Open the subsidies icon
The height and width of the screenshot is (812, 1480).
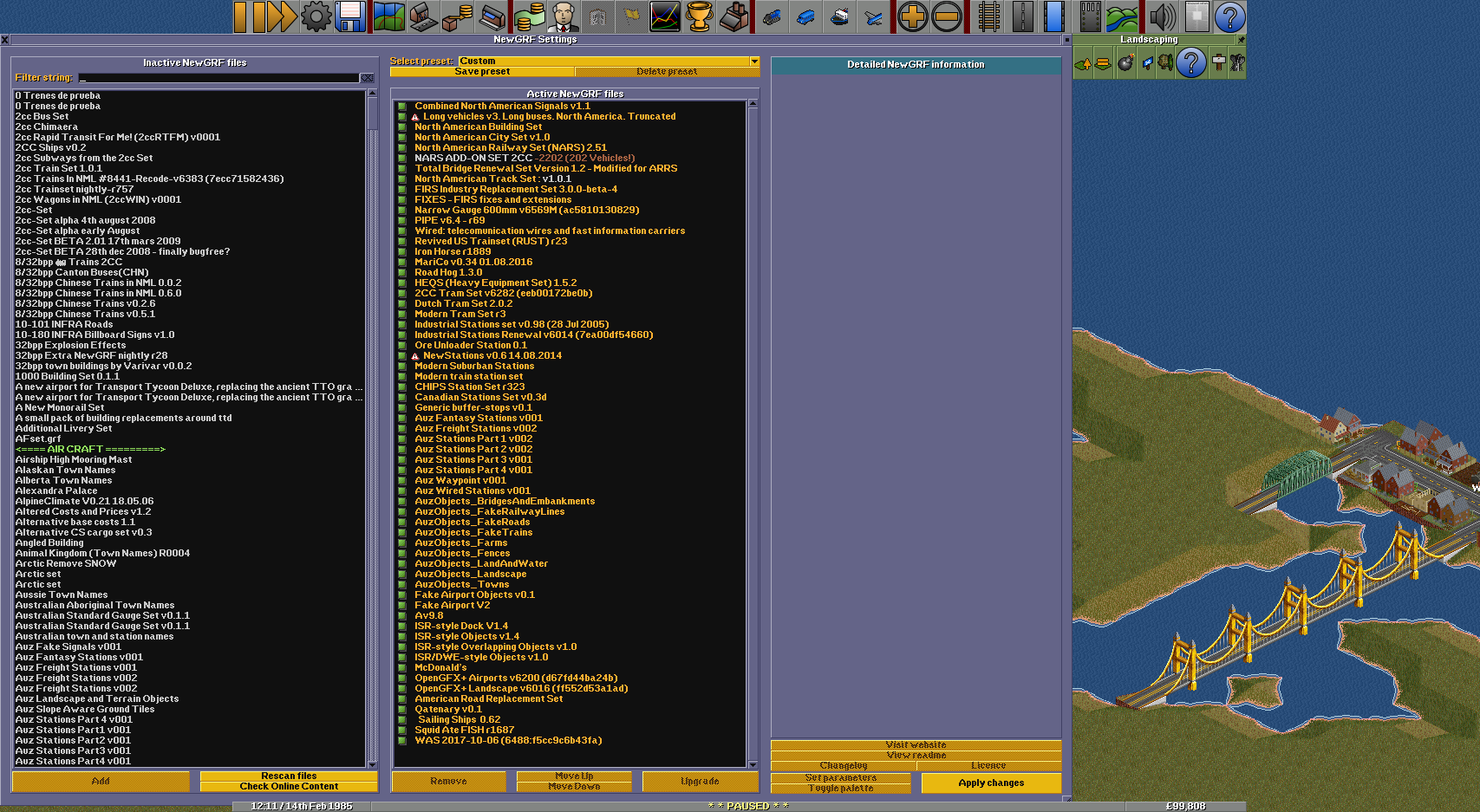click(x=458, y=16)
